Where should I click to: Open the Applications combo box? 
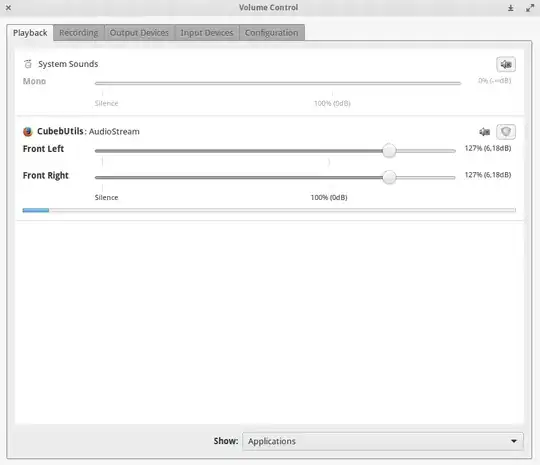(x=383, y=441)
